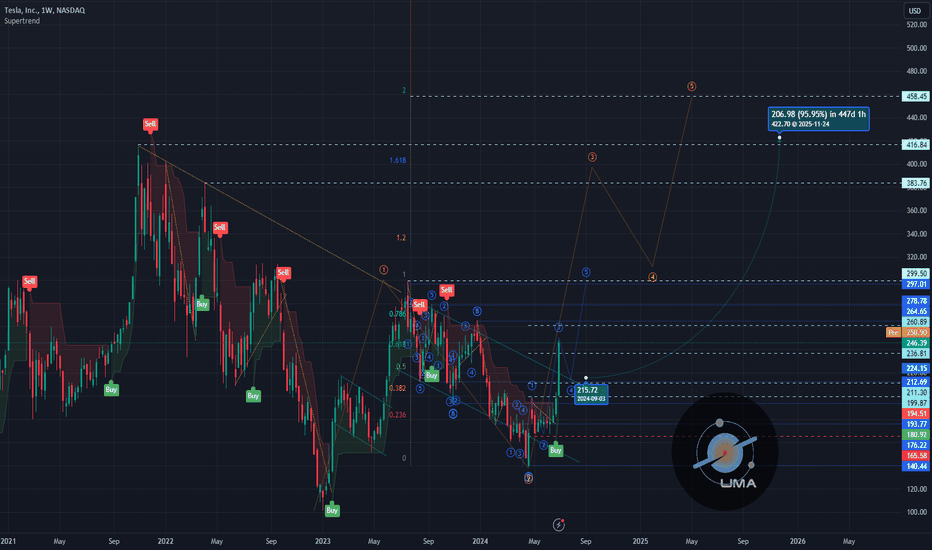The image size is (932, 550).
Task: Click the 1.2 Fibonacci level label
Action: point(401,238)
